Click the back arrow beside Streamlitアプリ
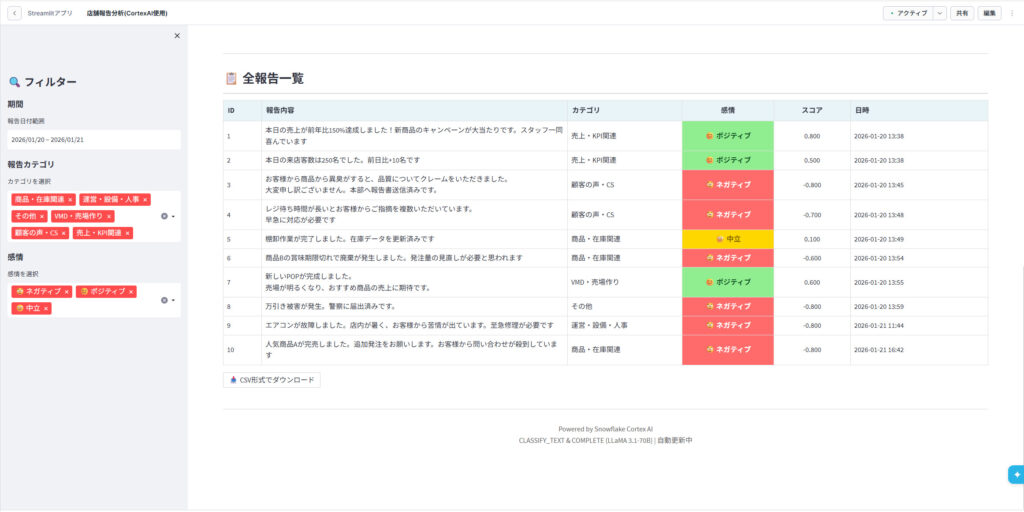The image size is (1024, 512). (15, 13)
